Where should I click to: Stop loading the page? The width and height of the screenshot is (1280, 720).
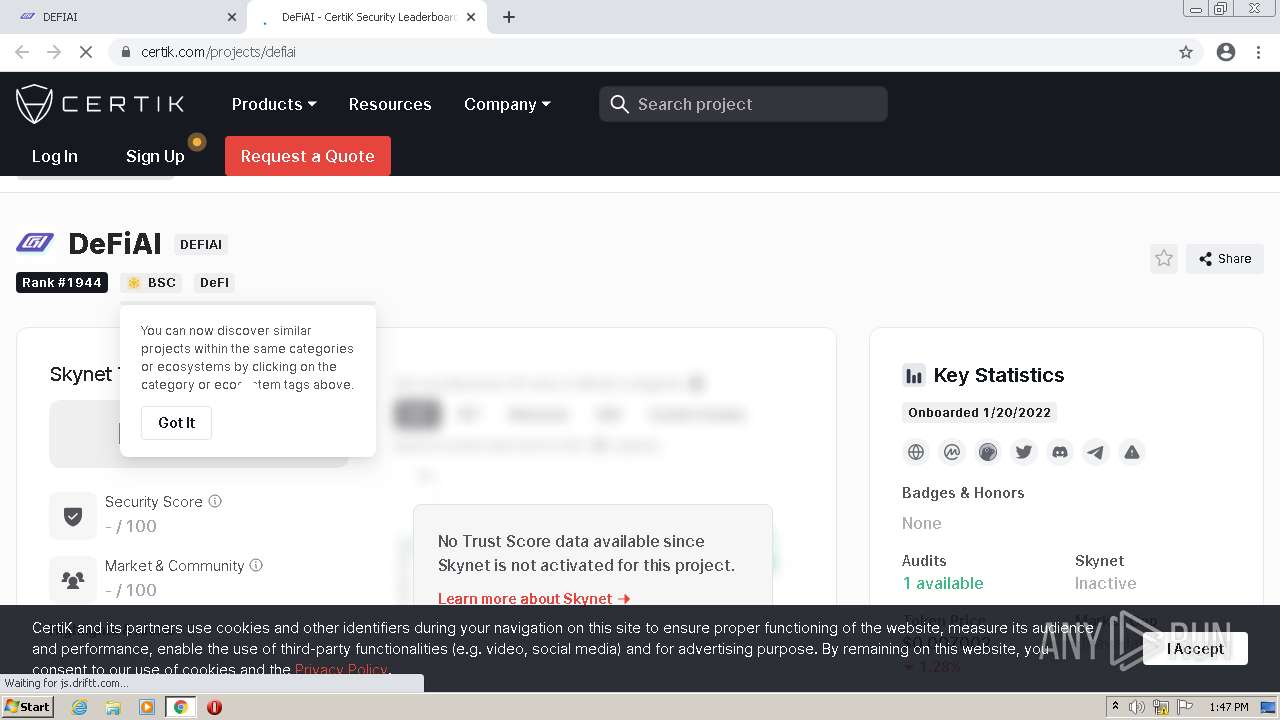pos(86,52)
